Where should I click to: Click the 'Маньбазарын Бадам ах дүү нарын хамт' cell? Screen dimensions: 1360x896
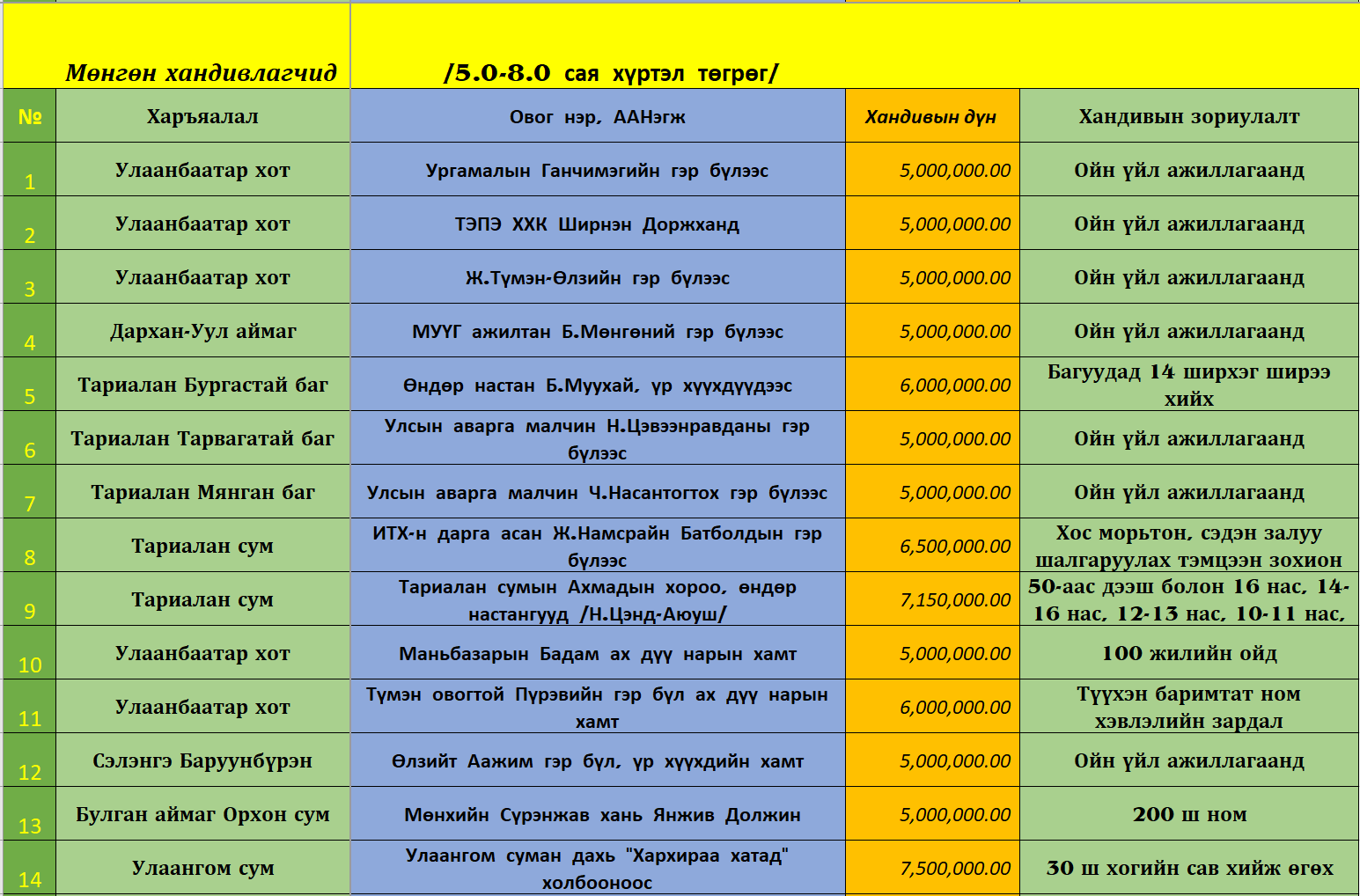click(x=597, y=653)
